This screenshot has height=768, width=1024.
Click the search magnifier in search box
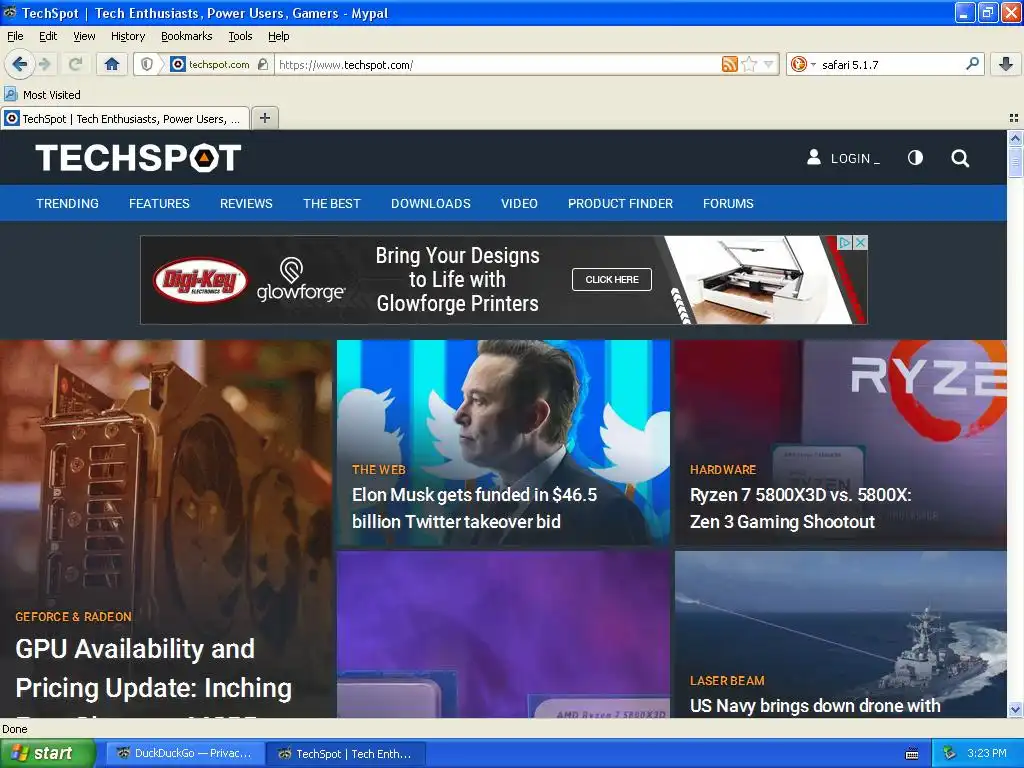click(x=972, y=64)
